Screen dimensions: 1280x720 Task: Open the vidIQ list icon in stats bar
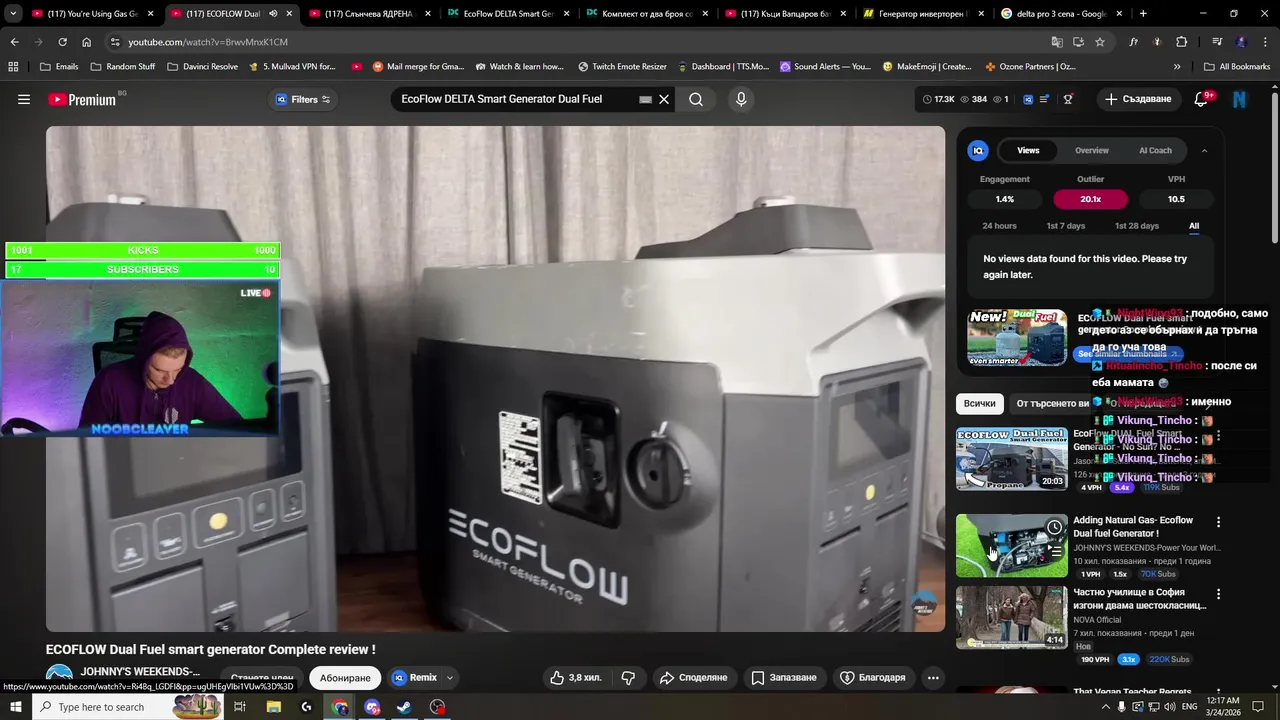[x=1044, y=99]
